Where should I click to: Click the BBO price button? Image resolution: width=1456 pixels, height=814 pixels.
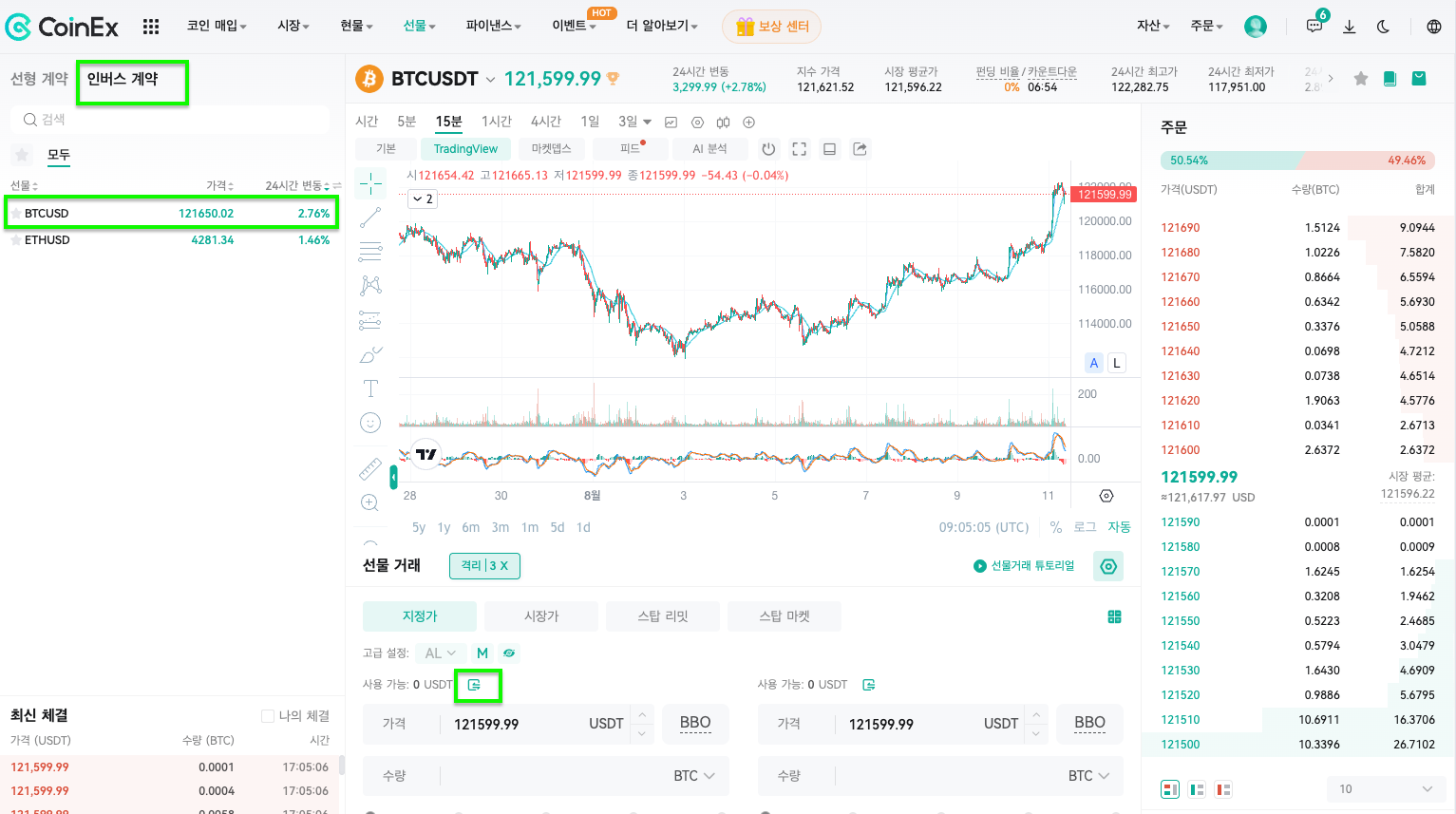(695, 723)
